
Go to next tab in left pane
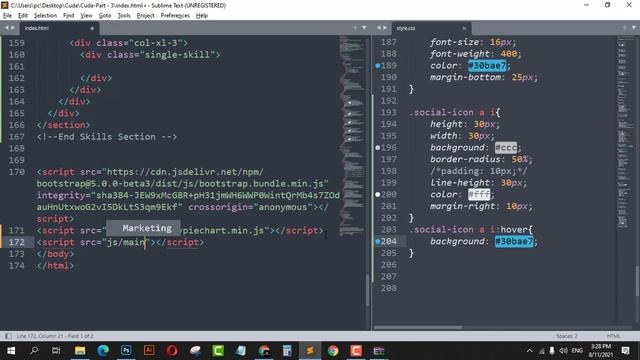tap(13, 28)
